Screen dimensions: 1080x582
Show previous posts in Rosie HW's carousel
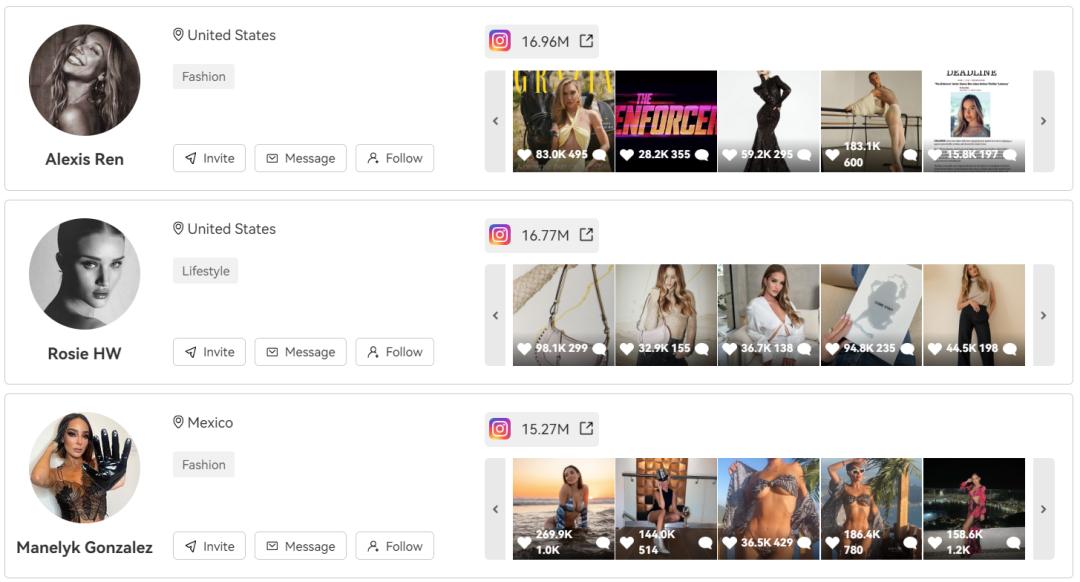point(495,315)
